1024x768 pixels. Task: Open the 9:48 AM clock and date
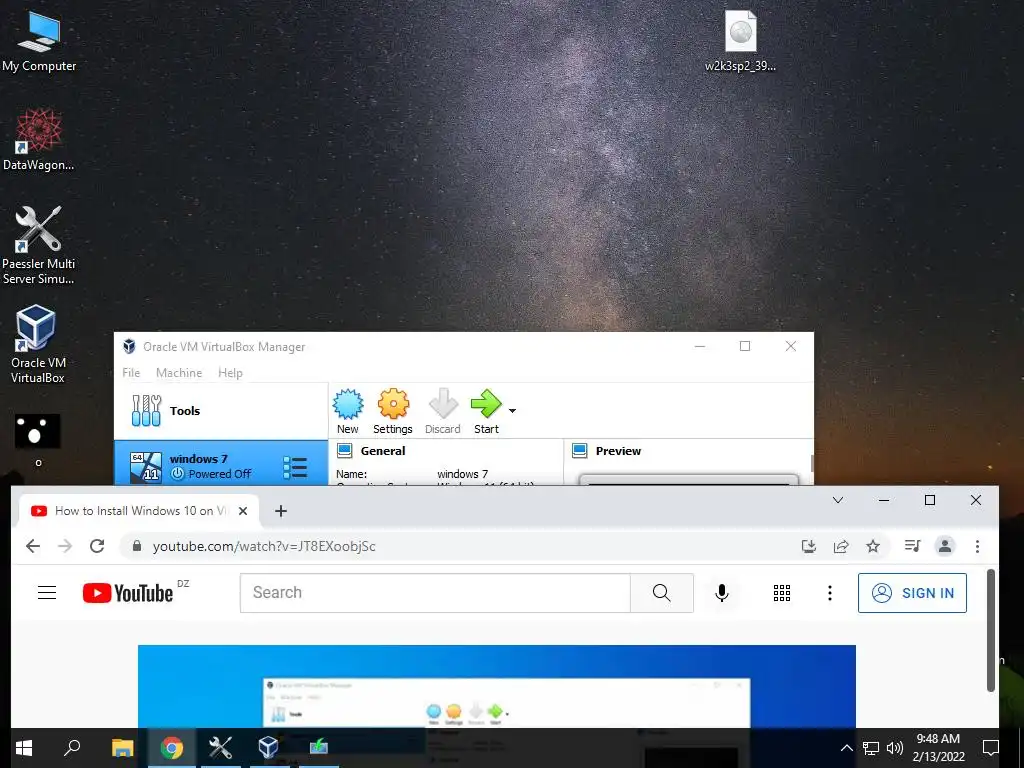point(938,748)
